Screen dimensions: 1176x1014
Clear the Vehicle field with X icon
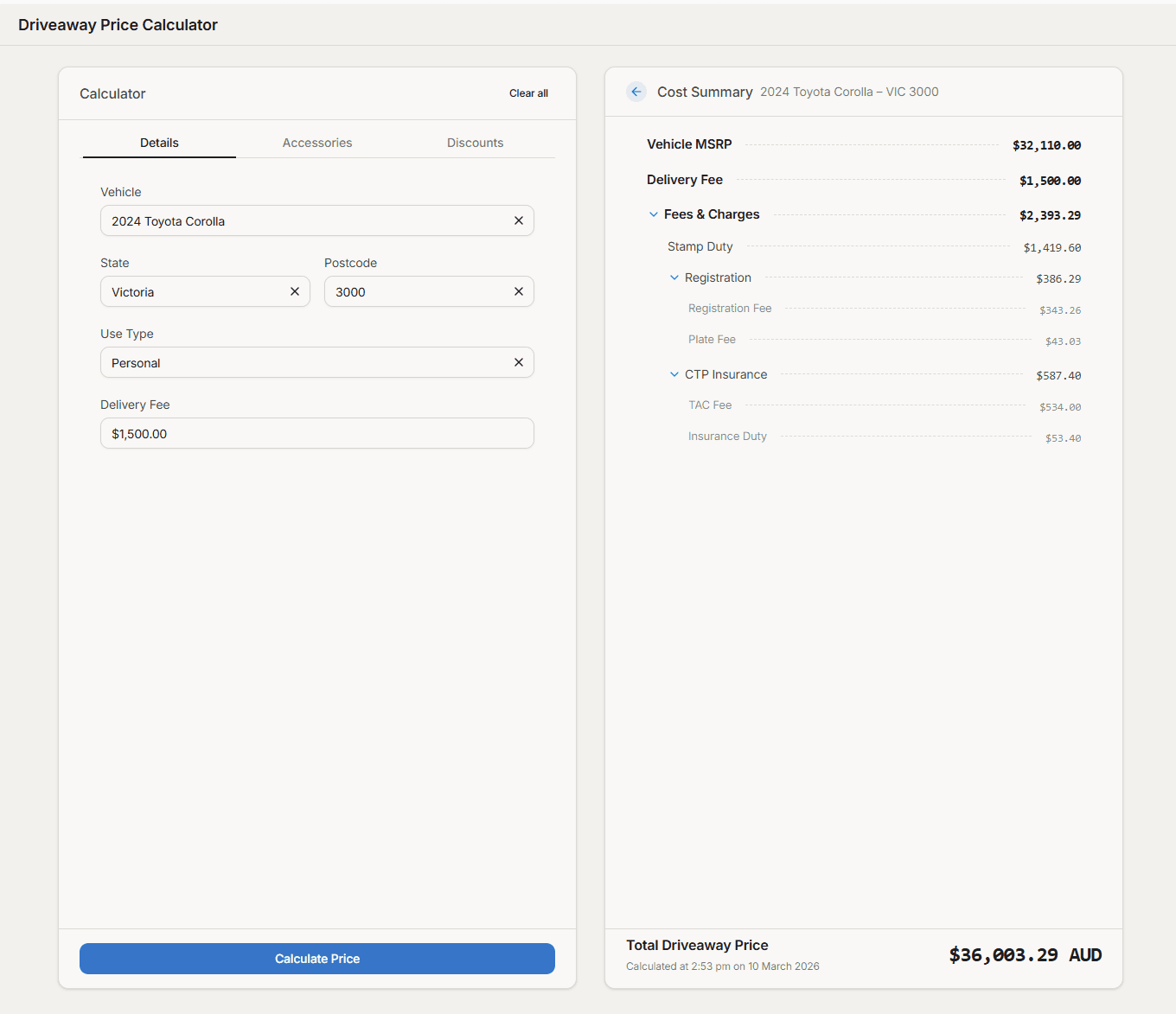click(x=519, y=220)
